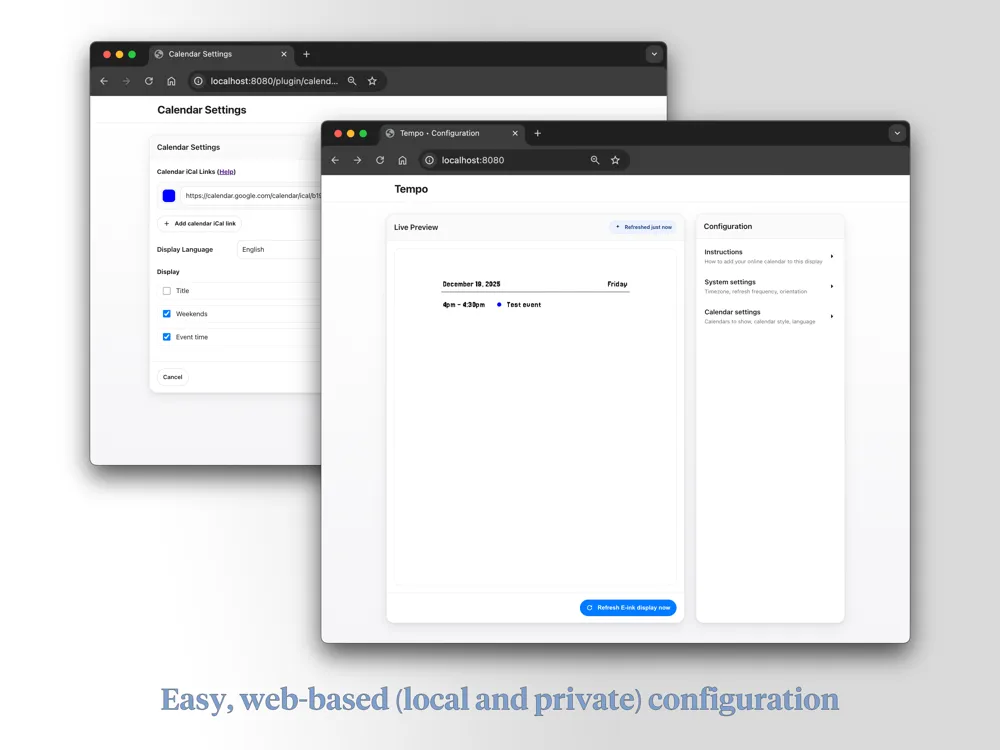Open tab list dropdown in Calendar Settings window

pos(654,54)
